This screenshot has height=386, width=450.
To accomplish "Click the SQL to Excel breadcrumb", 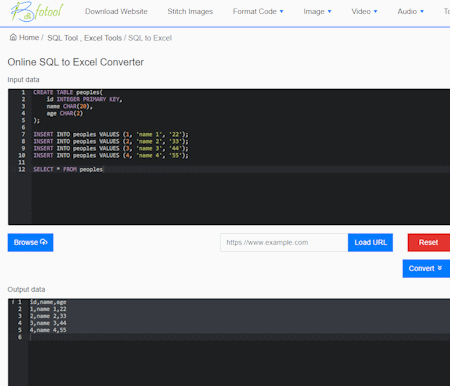I will pos(150,38).
